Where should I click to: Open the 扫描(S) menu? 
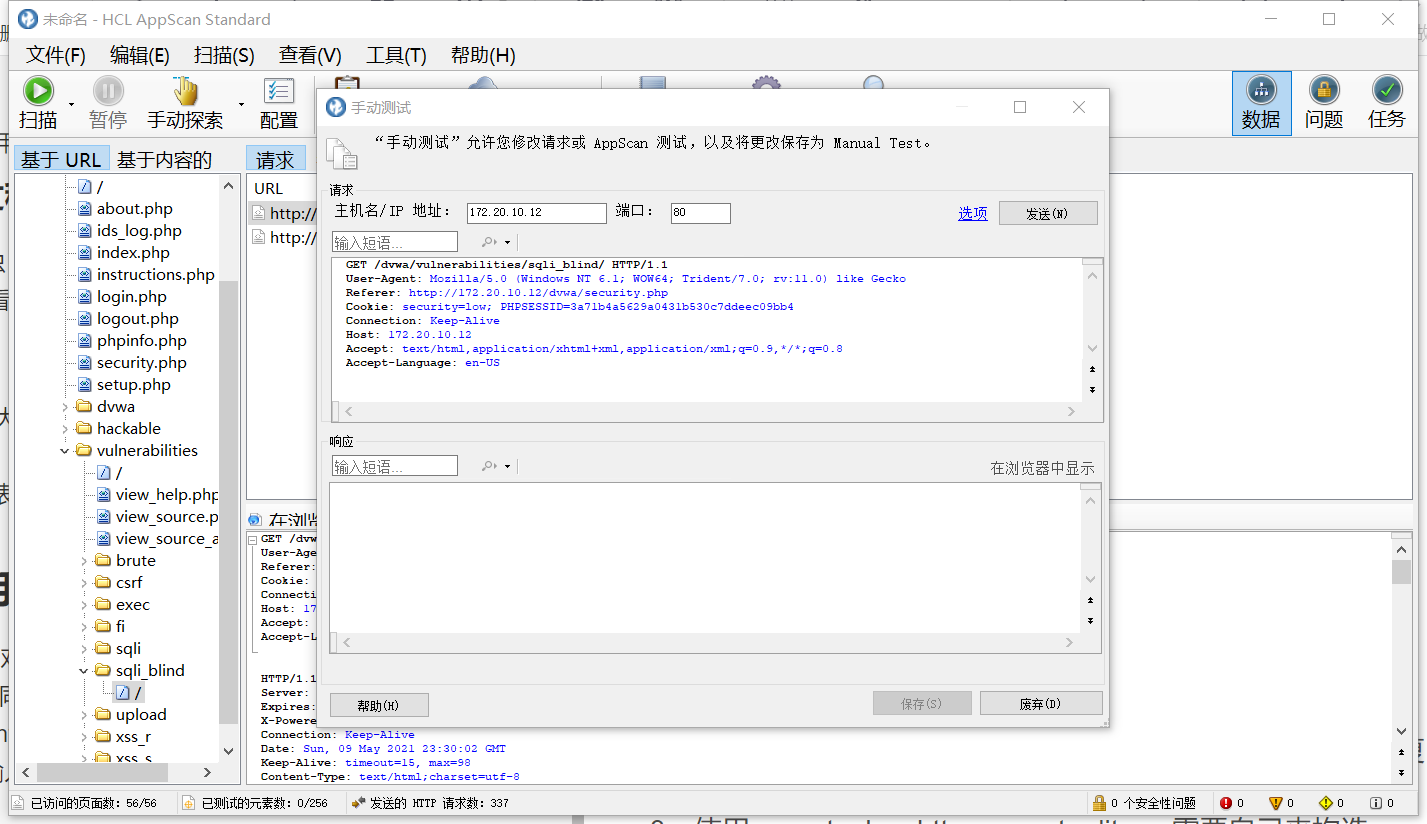click(x=224, y=55)
